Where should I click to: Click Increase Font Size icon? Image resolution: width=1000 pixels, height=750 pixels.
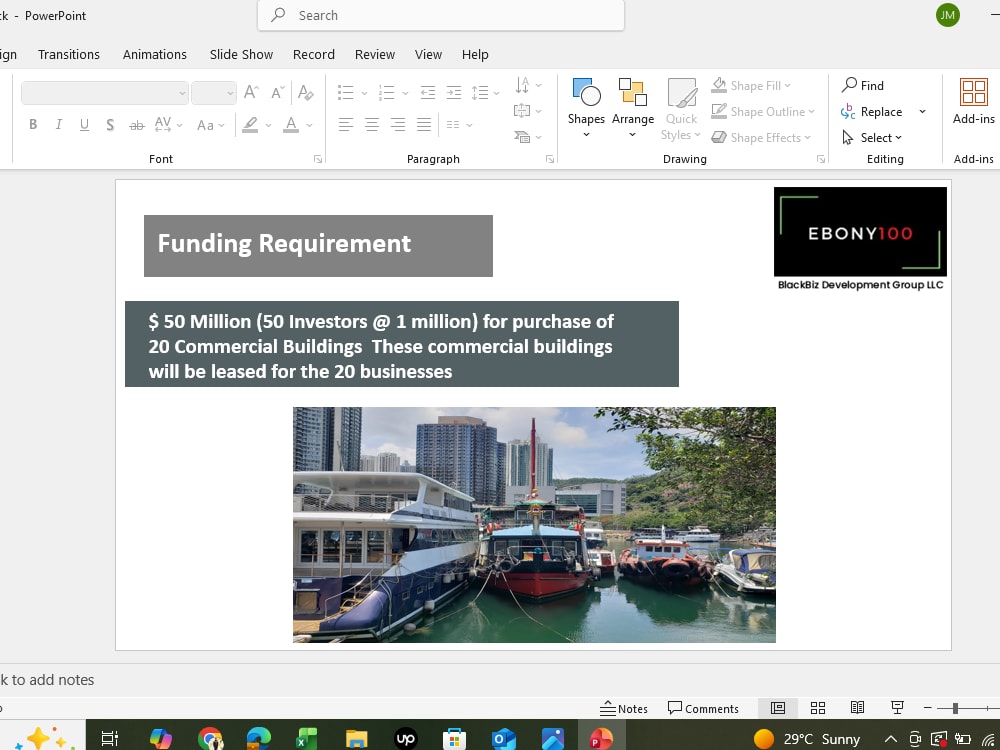tap(251, 92)
